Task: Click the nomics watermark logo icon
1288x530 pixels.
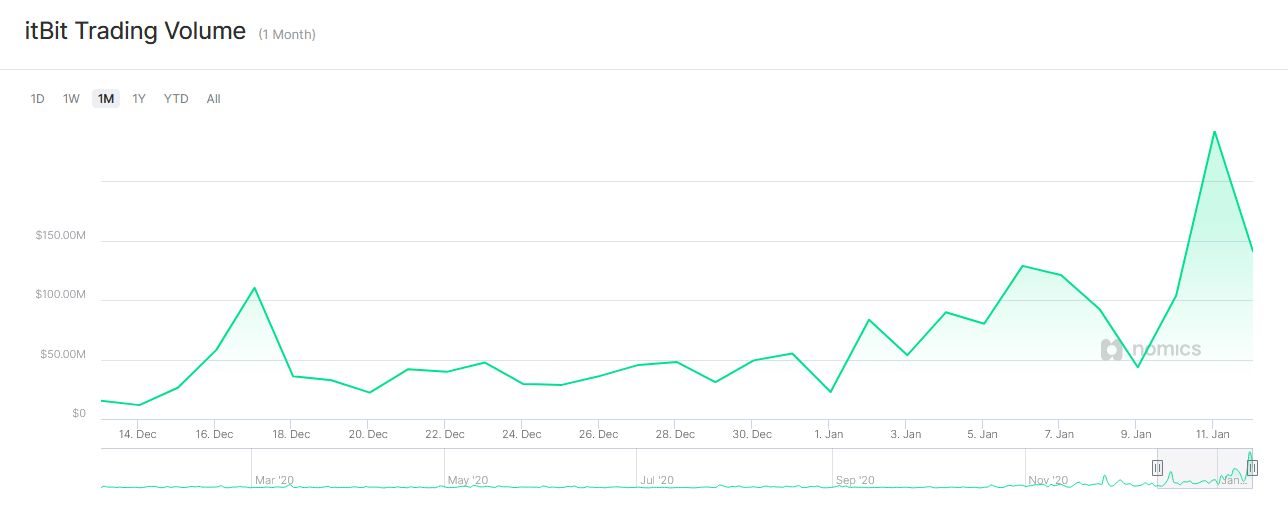Action: click(1111, 350)
